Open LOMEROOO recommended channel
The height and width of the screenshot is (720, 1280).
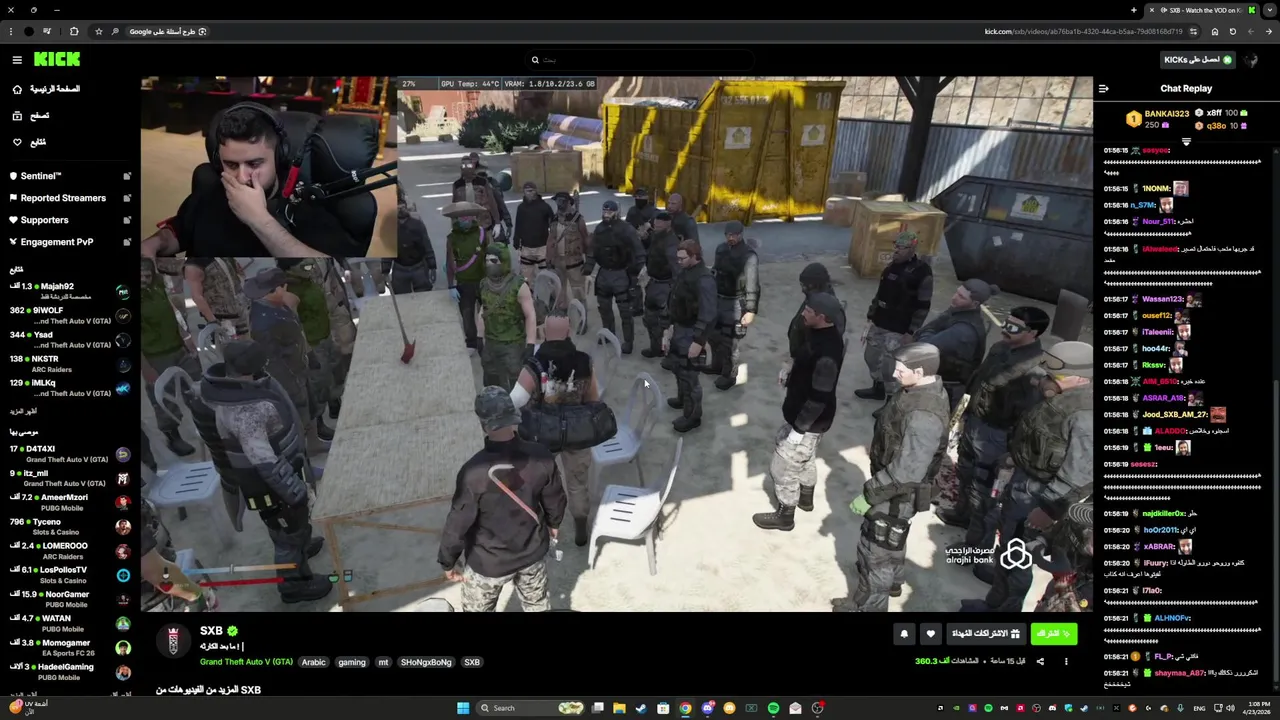pyautogui.click(x=70, y=550)
